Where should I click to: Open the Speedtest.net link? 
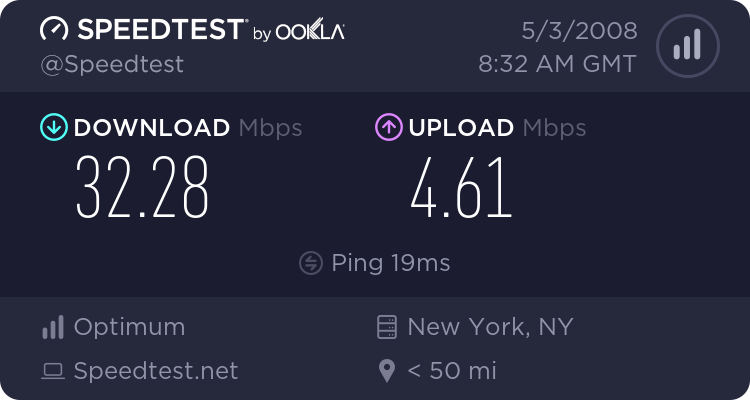pyautogui.click(x=156, y=371)
